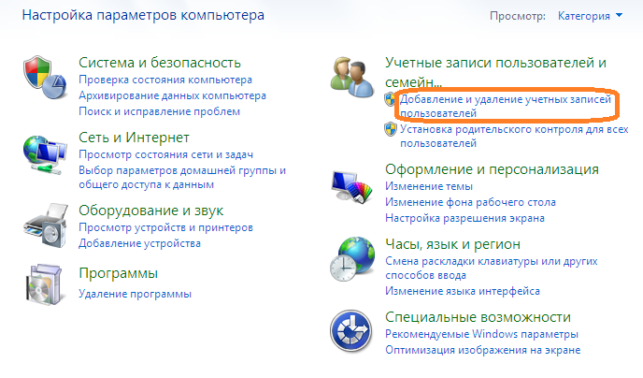
Task: Open the Программы category
Action: (x=118, y=273)
